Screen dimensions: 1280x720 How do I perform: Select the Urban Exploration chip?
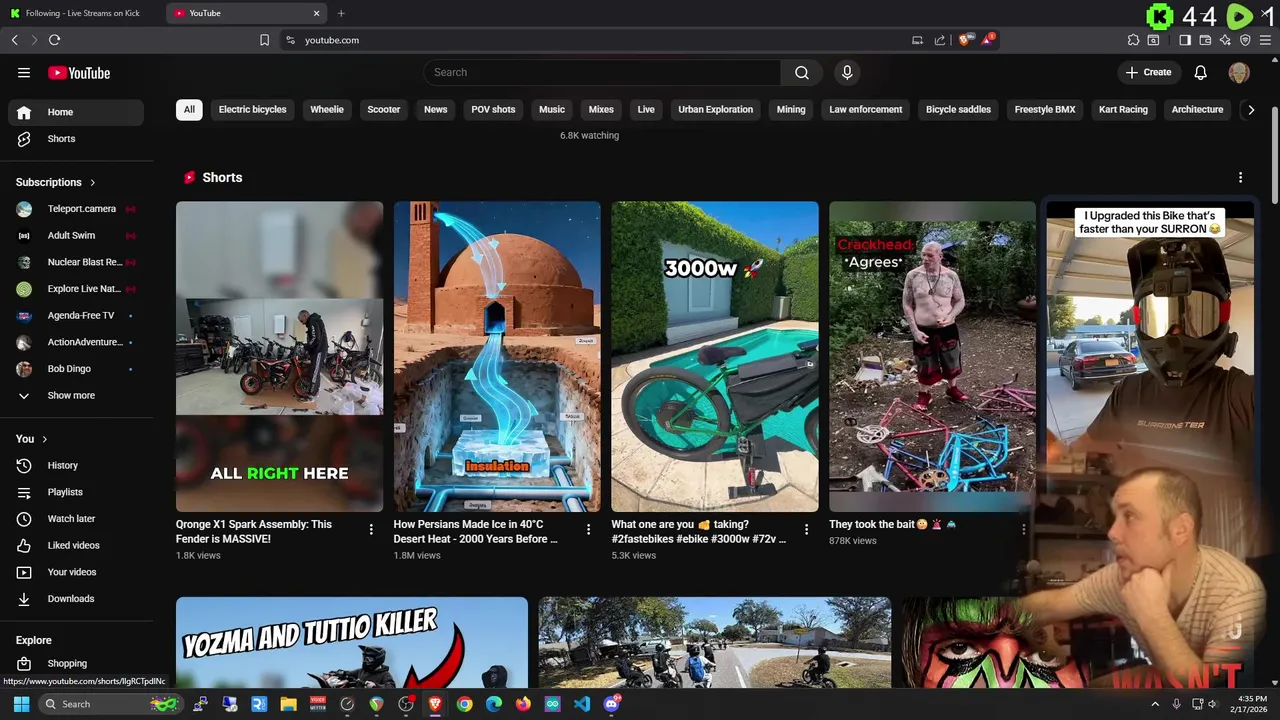coord(715,110)
